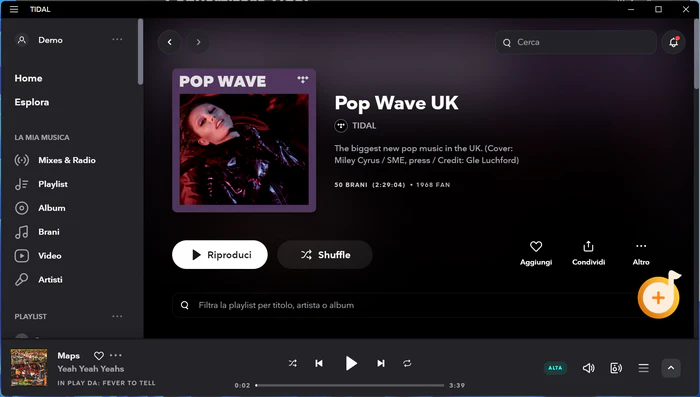This screenshot has width=700, height=397.
Task: Open the Fever To Tell source link
Action: click(129, 383)
